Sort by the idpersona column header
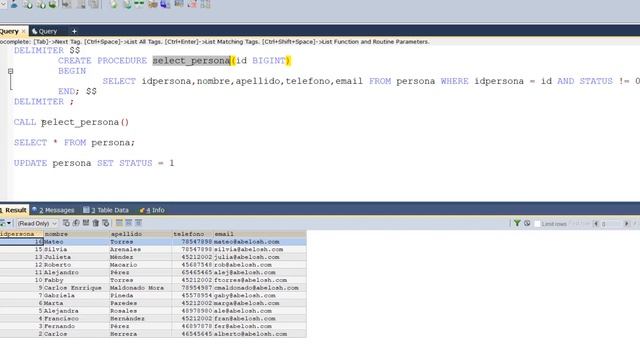The height and width of the screenshot is (360, 640). [x=21, y=234]
